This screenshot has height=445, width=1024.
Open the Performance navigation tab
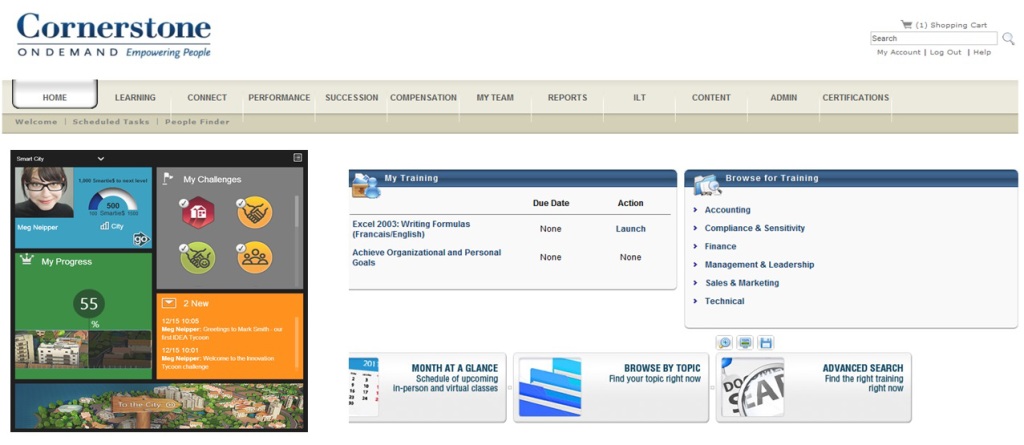(x=279, y=98)
